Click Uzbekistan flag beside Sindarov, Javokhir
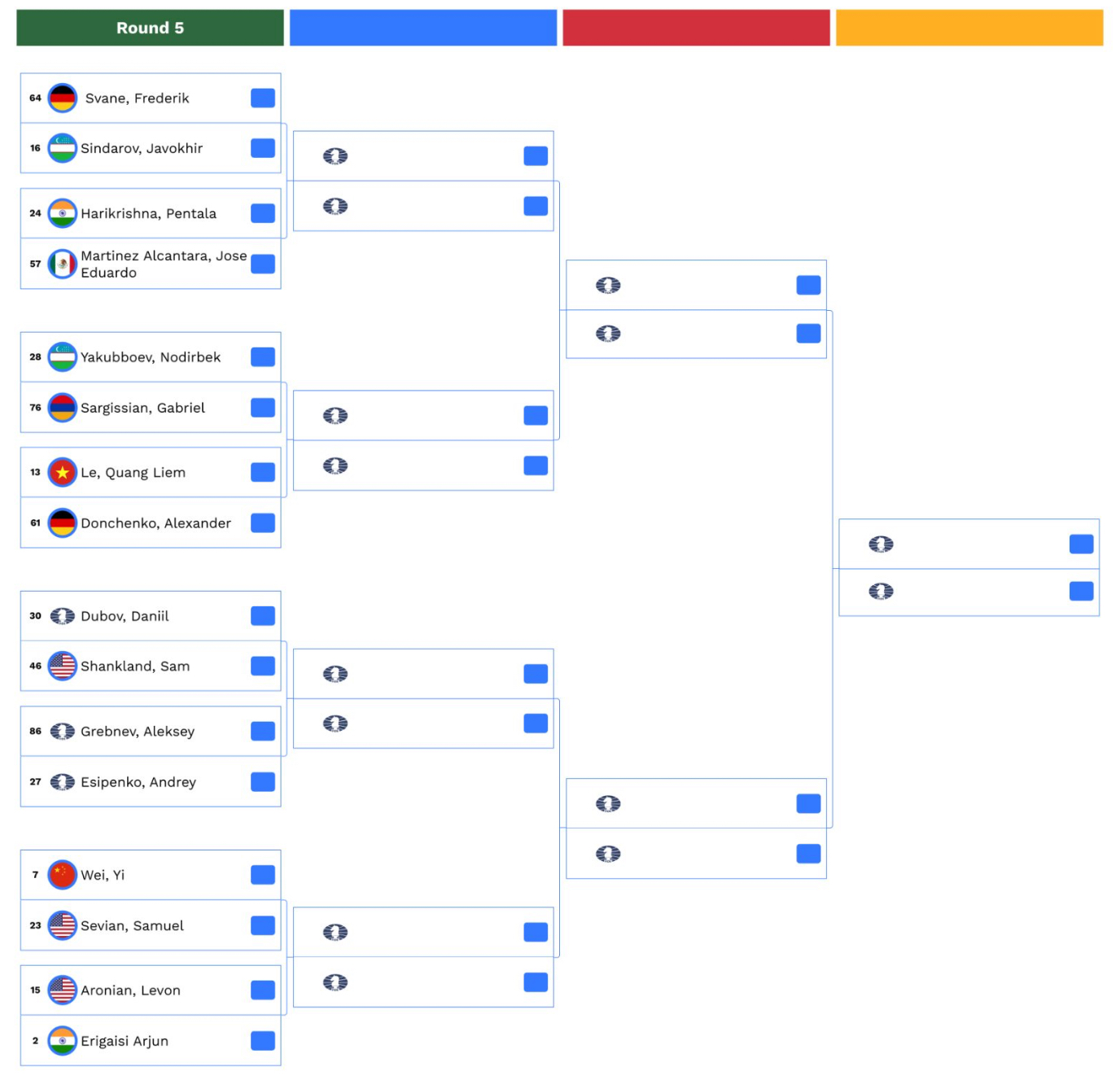1120x1084 pixels. [x=63, y=148]
